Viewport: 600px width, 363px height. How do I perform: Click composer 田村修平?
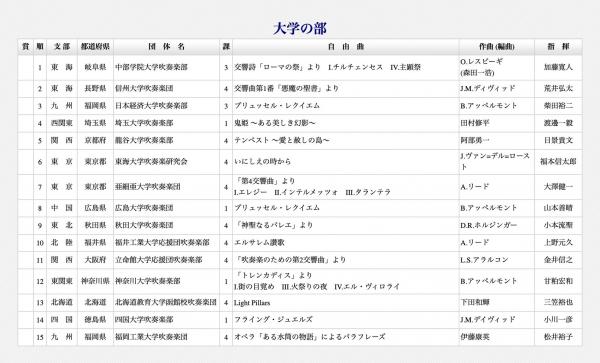[475, 123]
